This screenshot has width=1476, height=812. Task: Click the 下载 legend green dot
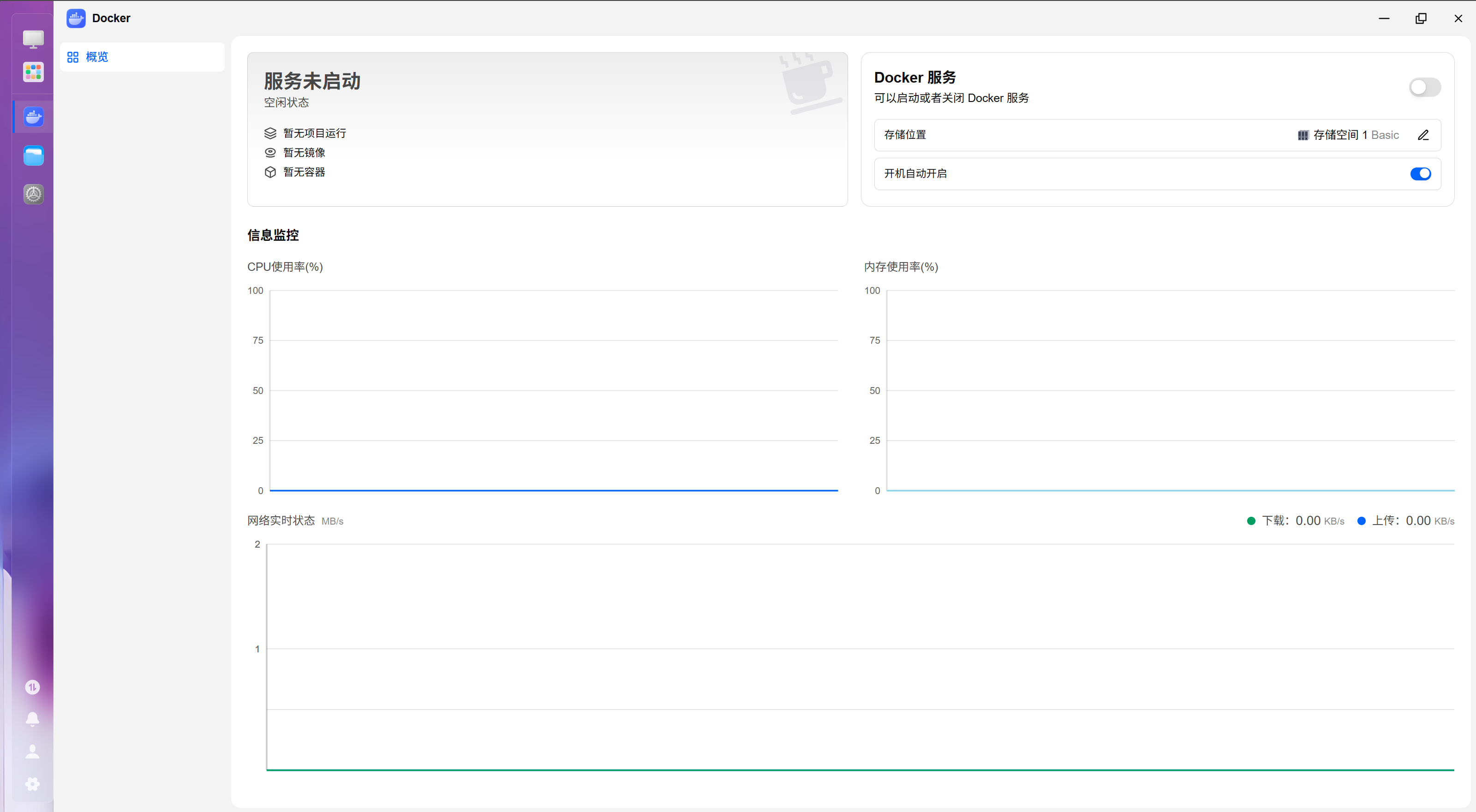coord(1251,521)
